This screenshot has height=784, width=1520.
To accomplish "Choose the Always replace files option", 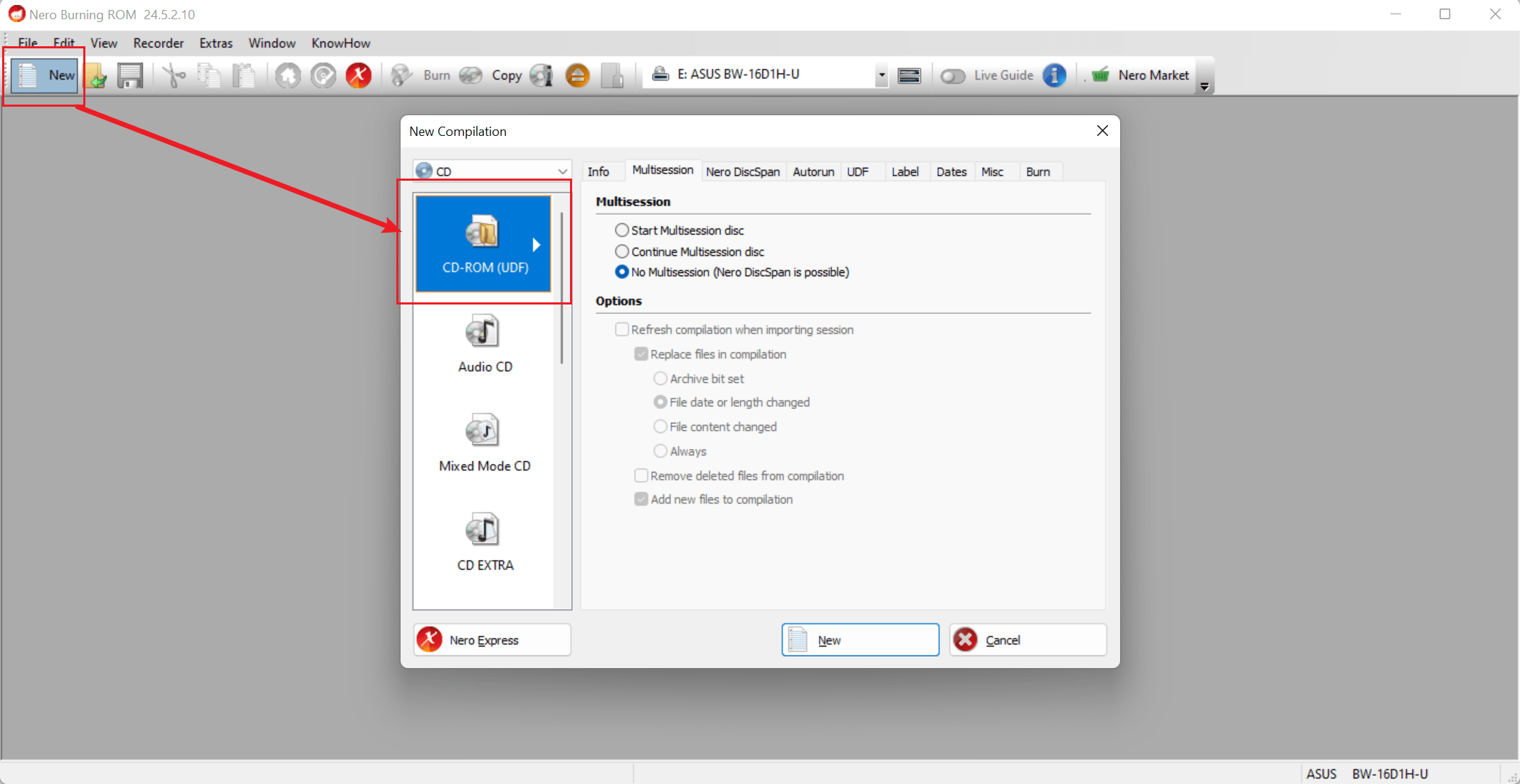I will click(660, 450).
